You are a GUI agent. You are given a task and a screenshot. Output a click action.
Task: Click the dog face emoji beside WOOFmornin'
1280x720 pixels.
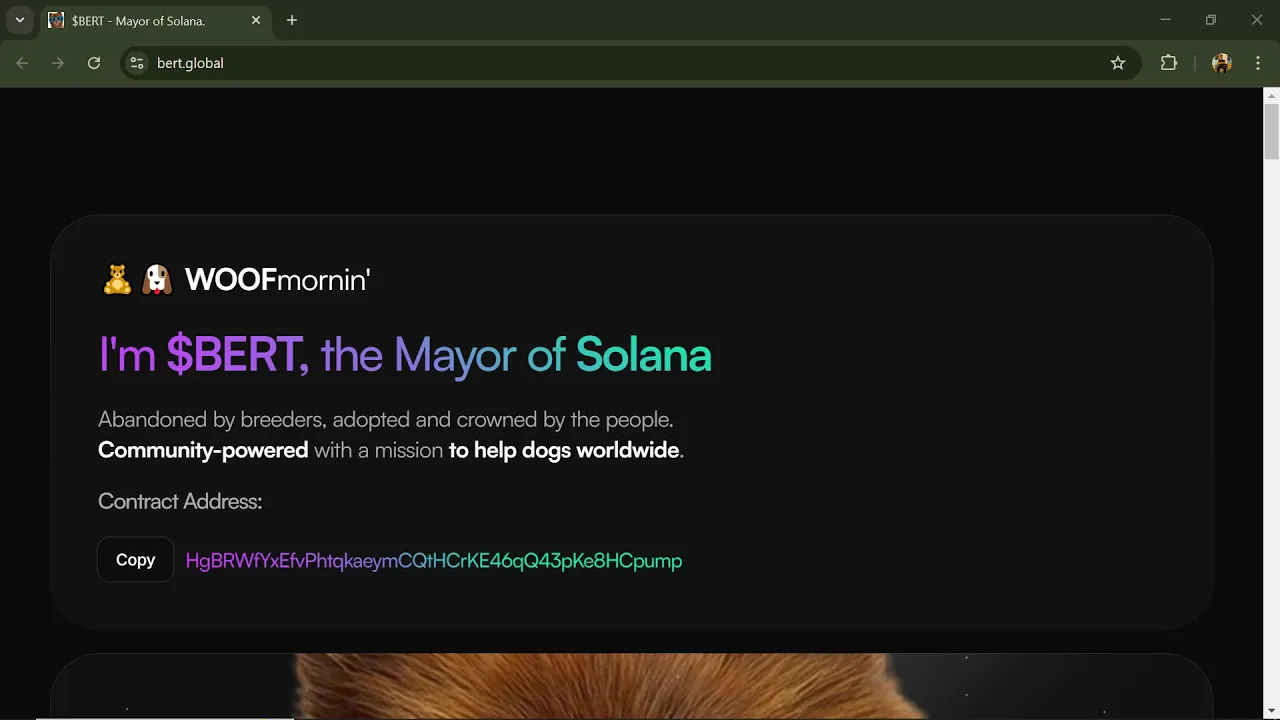tap(156, 279)
